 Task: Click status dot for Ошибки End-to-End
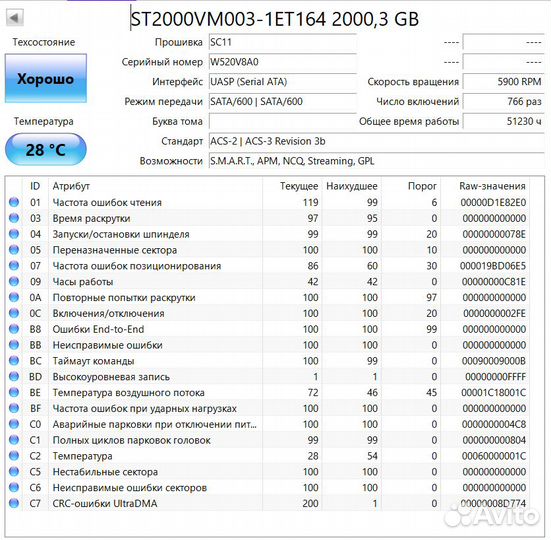pyautogui.click(x=14, y=328)
